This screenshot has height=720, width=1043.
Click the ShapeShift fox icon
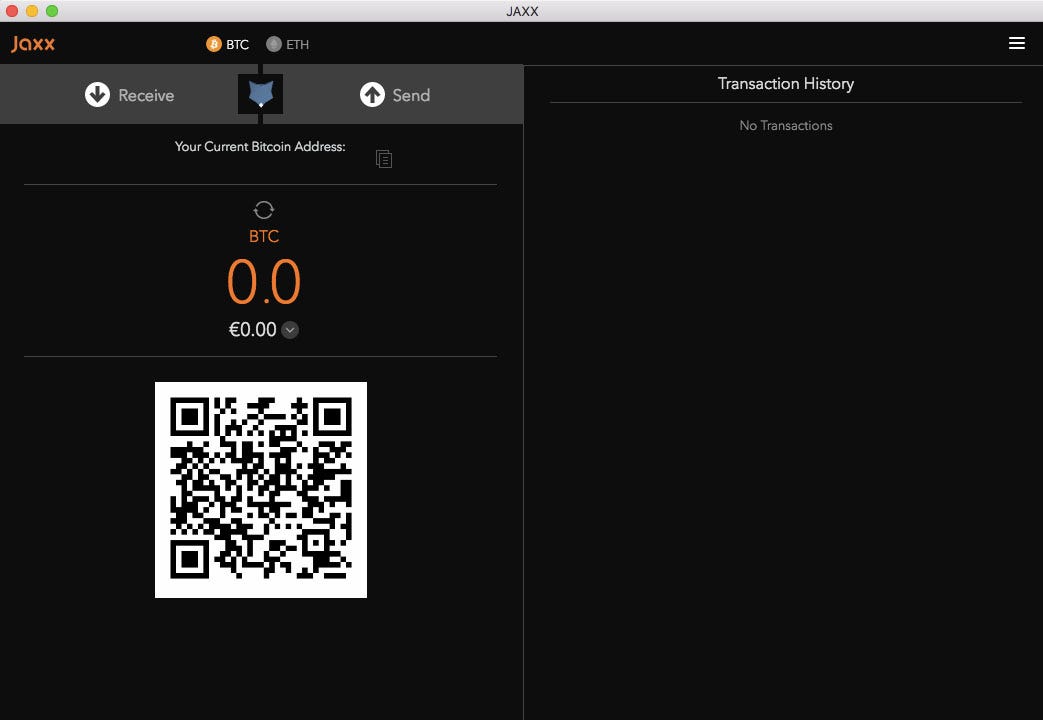261,94
